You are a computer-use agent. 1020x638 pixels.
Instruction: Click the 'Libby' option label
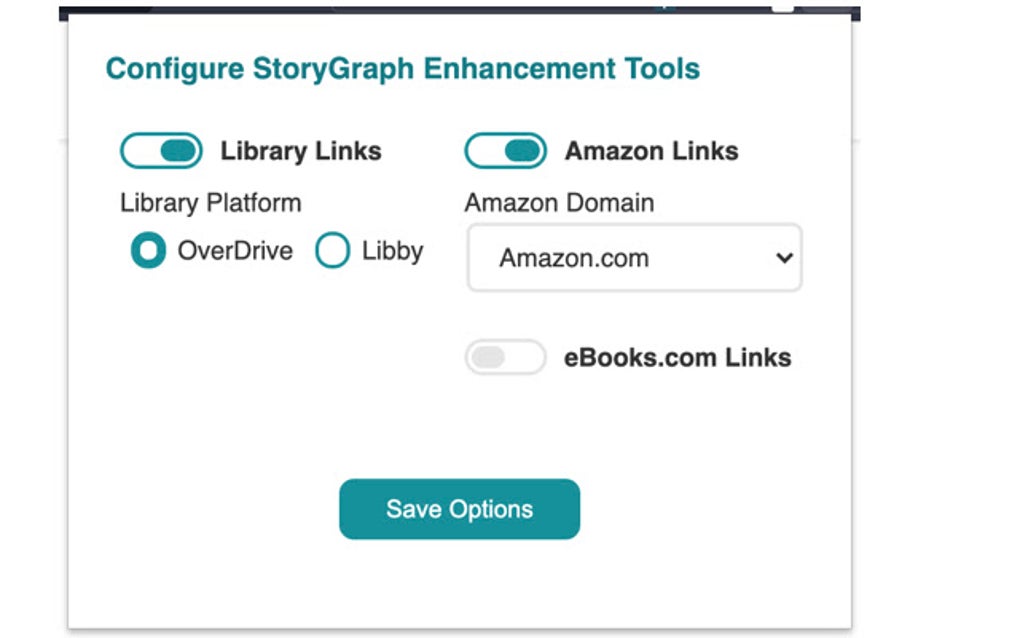point(392,250)
